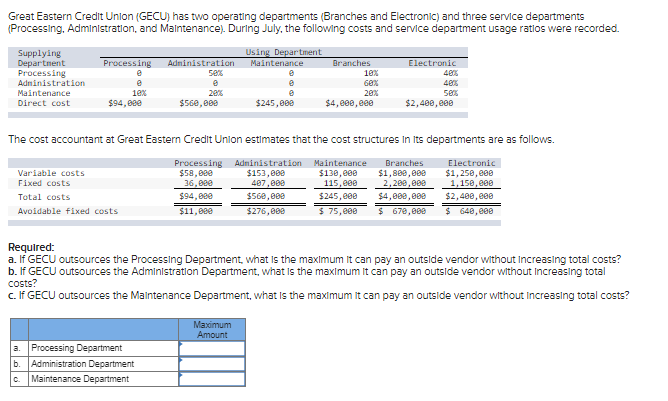Click the 'Total costs' row label

44,197
